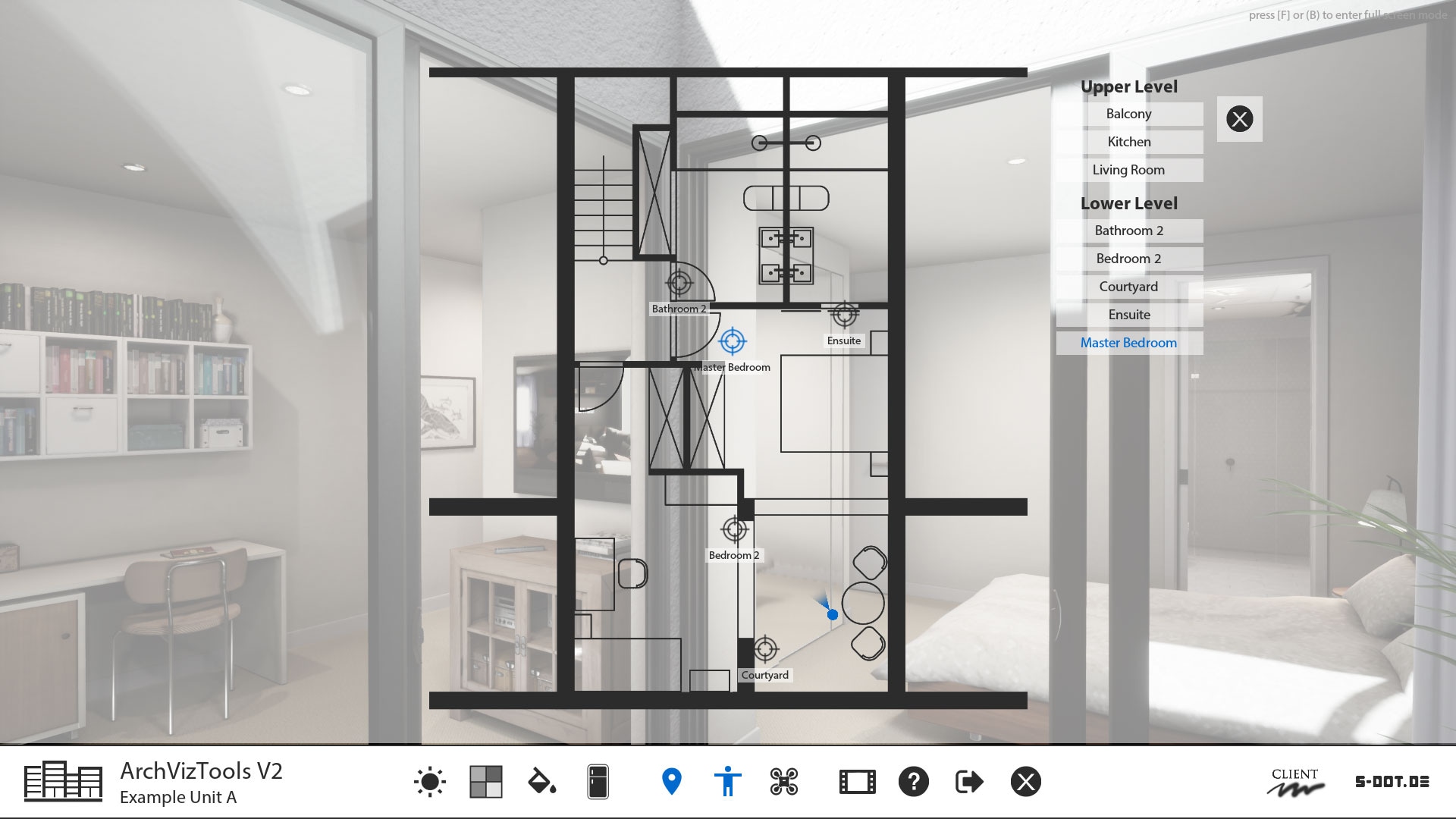Screen dimensions: 1456x819
Task: Click the navigation pin/location icon
Action: 672,781
